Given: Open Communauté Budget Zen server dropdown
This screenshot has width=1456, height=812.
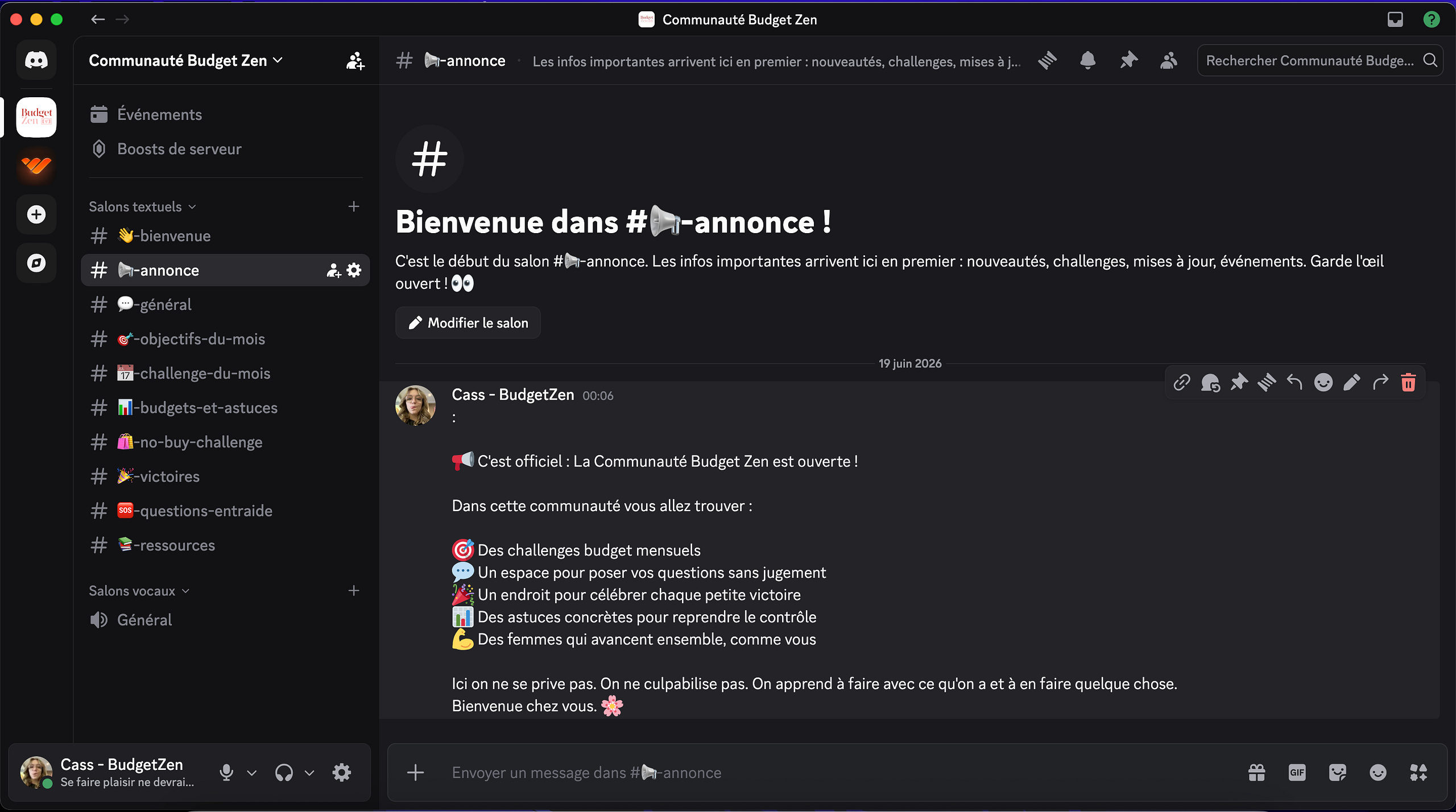Looking at the screenshot, I should pos(185,60).
